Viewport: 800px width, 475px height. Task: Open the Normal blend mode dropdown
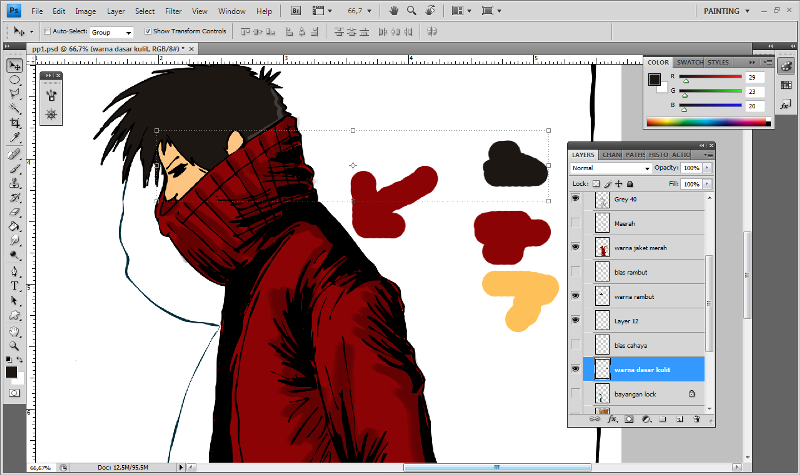[x=611, y=168]
